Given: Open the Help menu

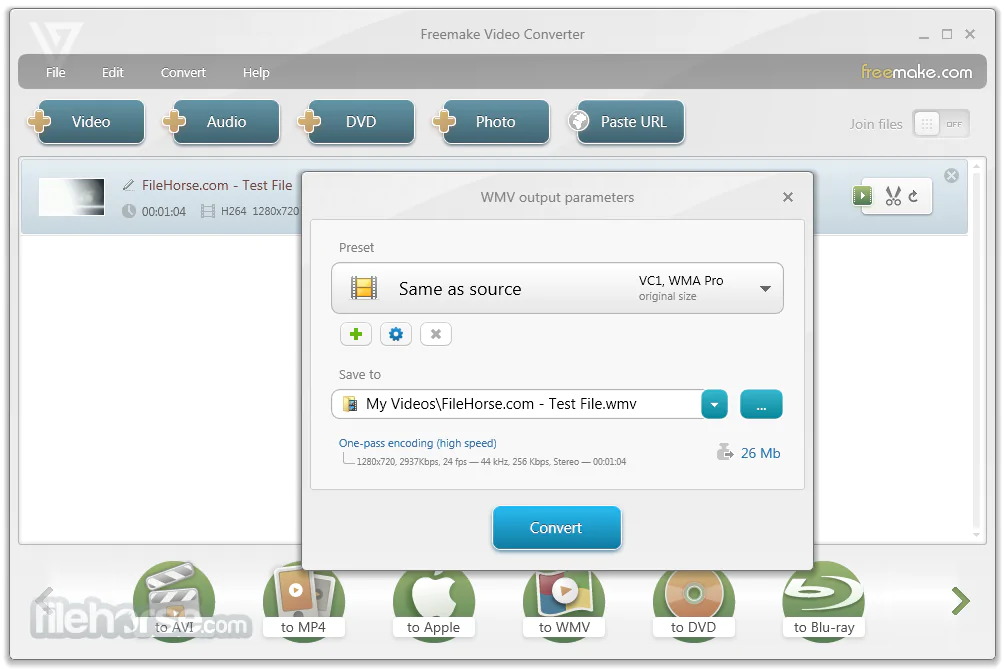Looking at the screenshot, I should [x=256, y=72].
